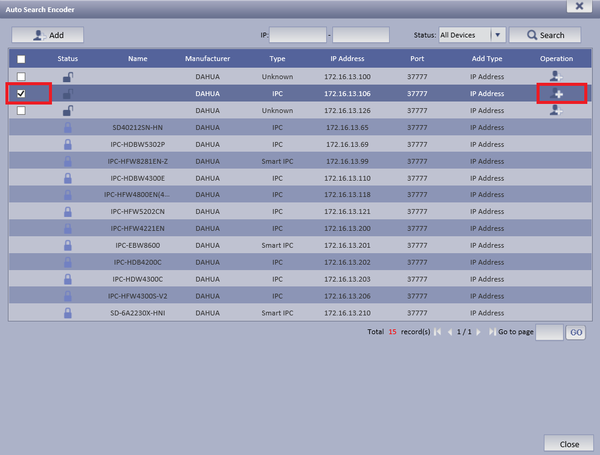Sort by the IP Address column header
The width and height of the screenshot is (600, 455).
pyautogui.click(x=347, y=59)
